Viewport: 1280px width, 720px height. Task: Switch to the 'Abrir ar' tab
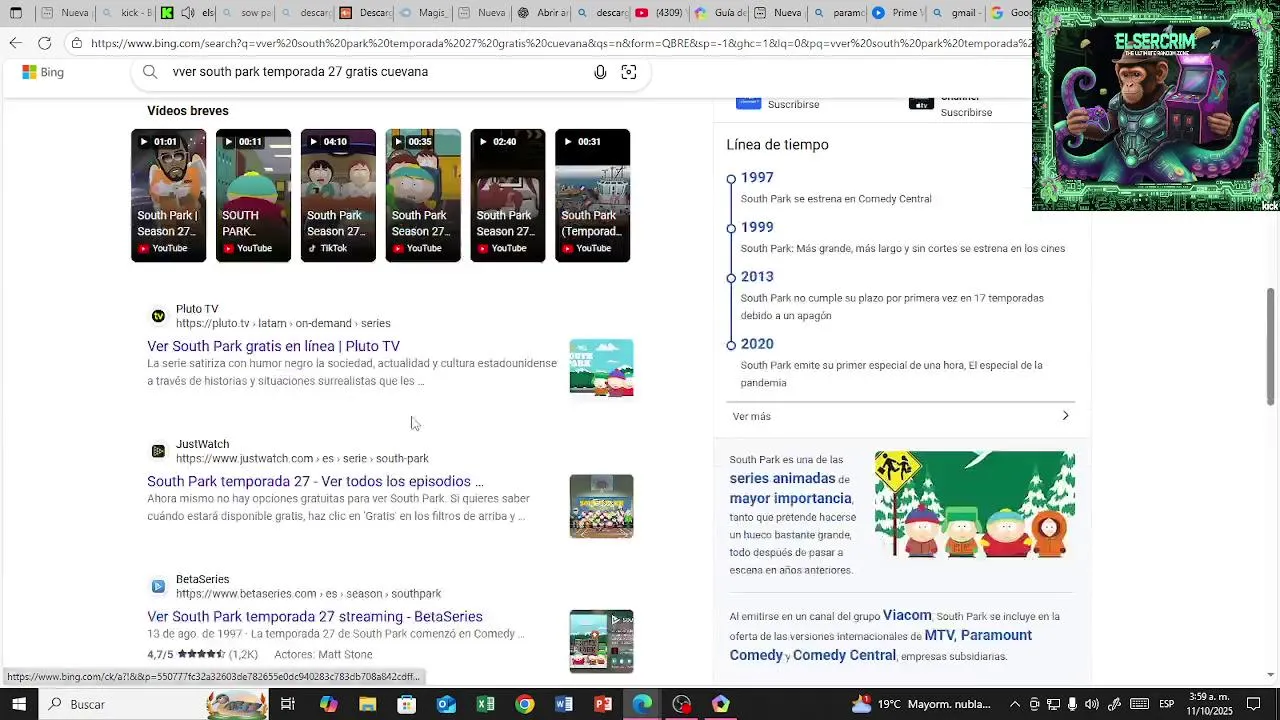(541, 13)
